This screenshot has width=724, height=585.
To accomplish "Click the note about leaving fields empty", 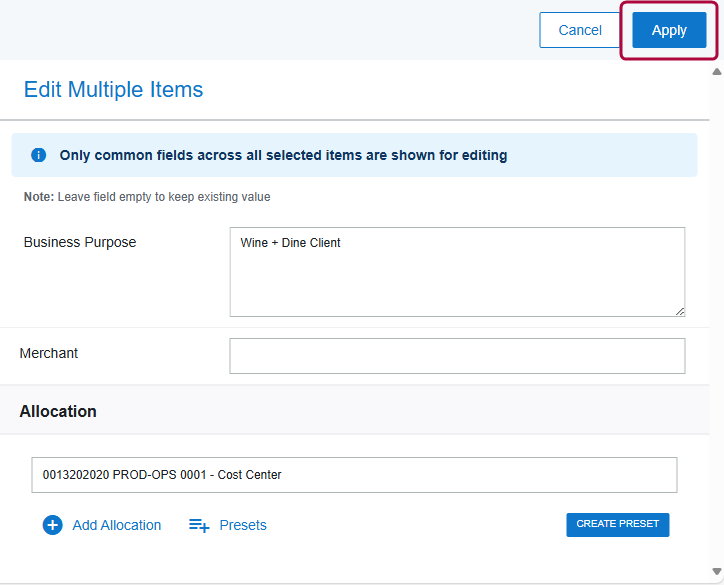I will point(147,197).
